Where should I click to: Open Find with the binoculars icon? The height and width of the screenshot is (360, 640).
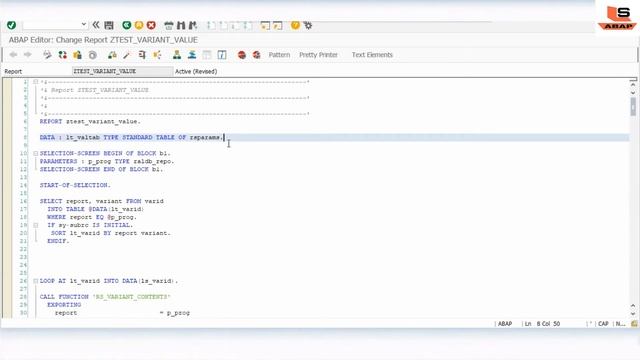coord(181,25)
